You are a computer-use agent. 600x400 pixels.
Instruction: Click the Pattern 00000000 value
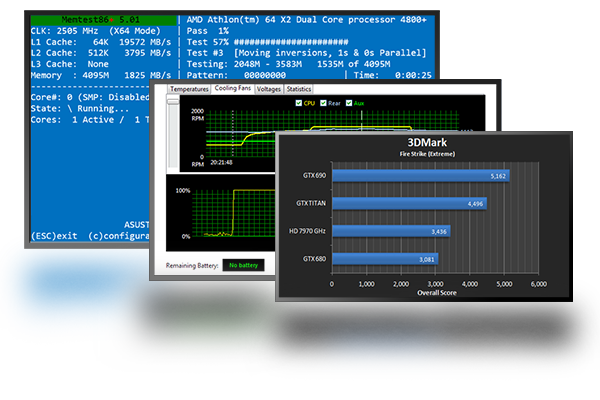pyautogui.click(x=265, y=75)
